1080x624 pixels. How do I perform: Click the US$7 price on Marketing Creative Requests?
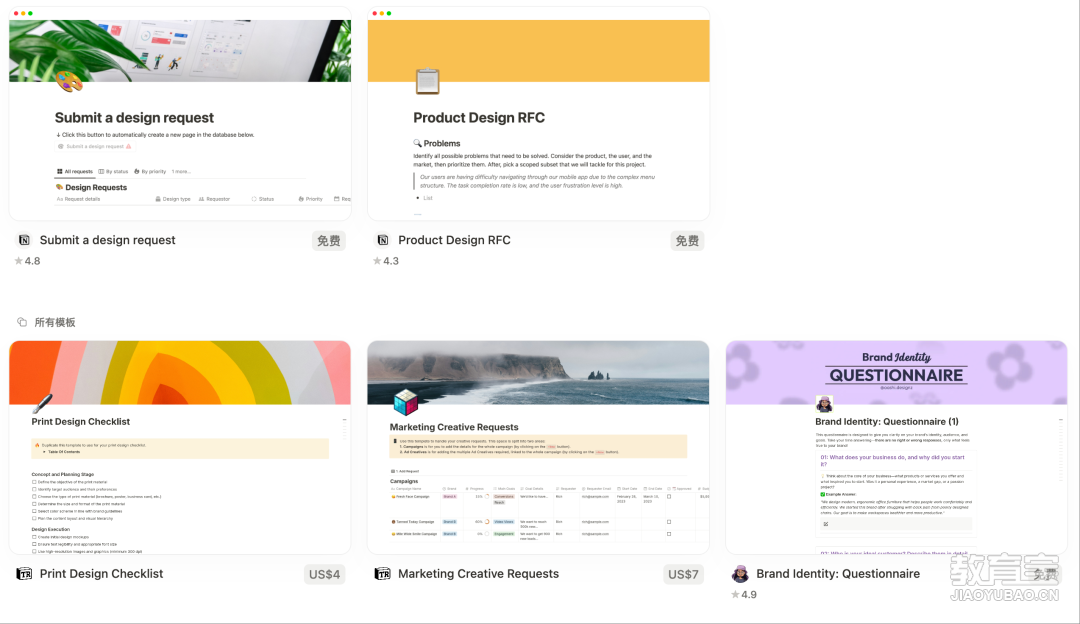pos(683,574)
